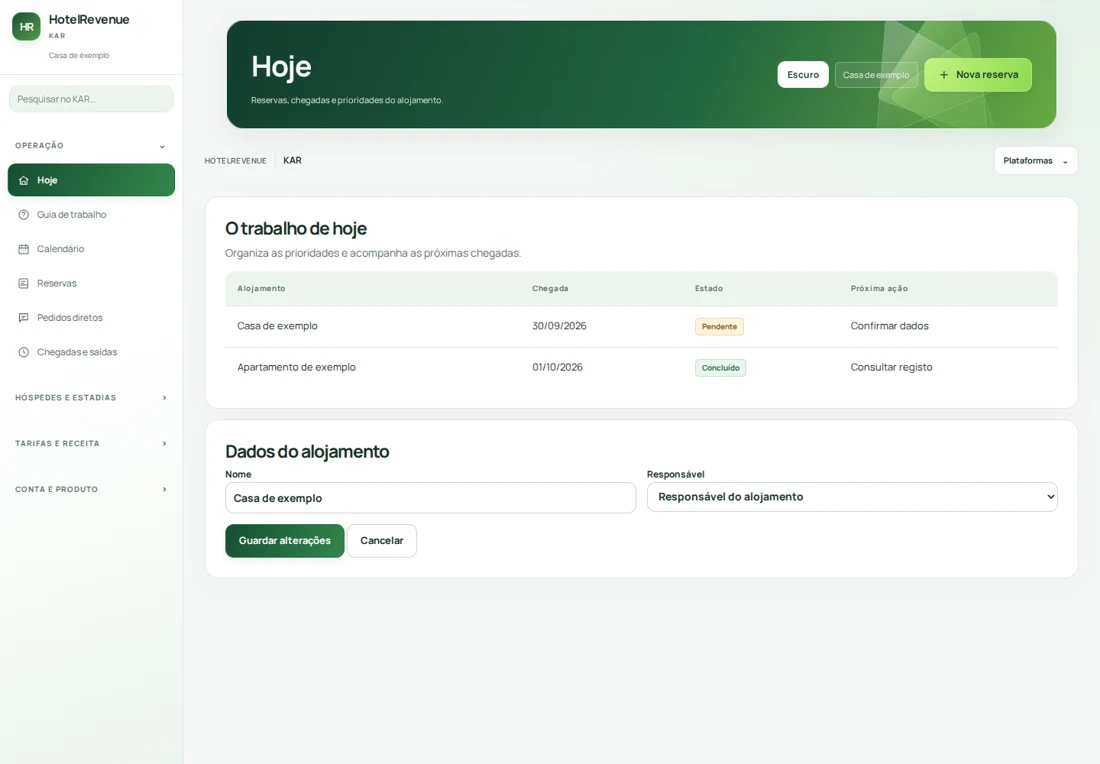Open the Plataformas dropdown
Image resolution: width=1100 pixels, height=764 pixels.
(x=1035, y=161)
